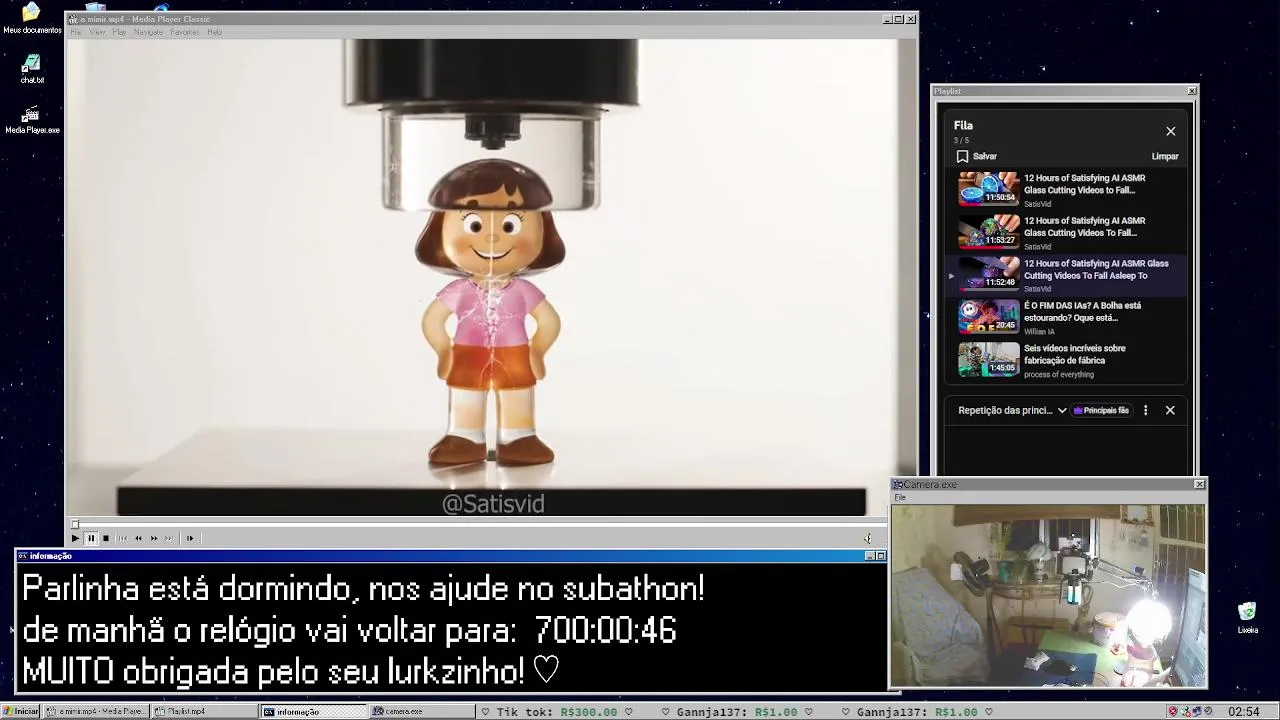The height and width of the screenshot is (720, 1280).
Task: Close Media Player Classic window
Action: 911,19
